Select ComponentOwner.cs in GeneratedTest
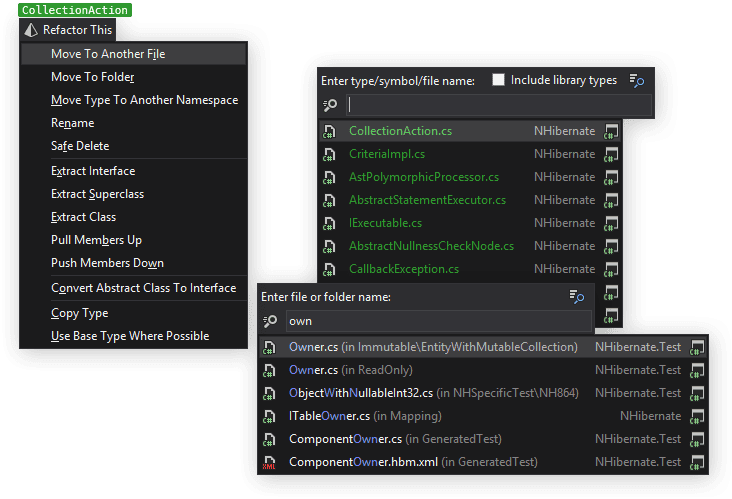This screenshot has height=499, width=732. click(483, 439)
